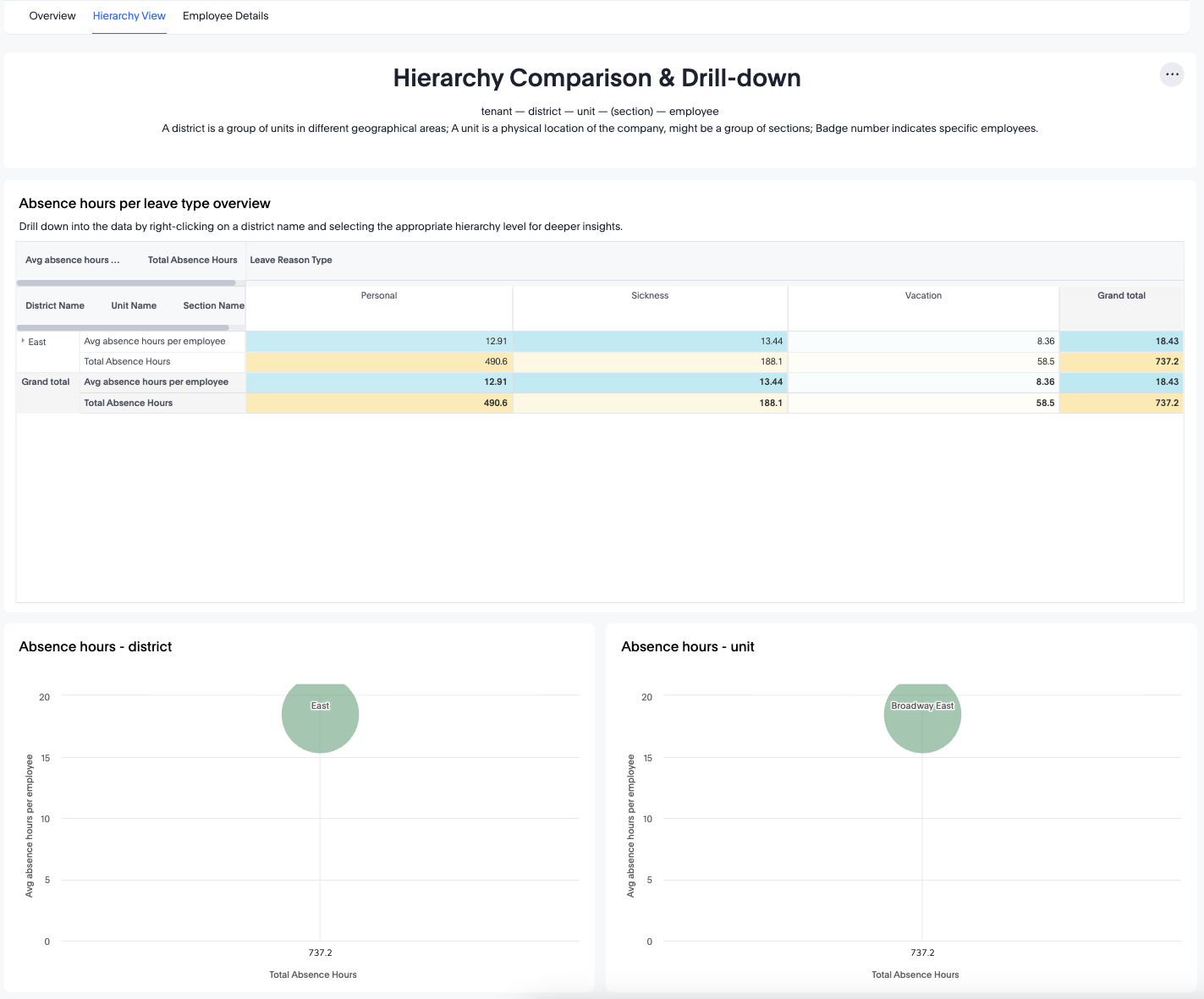The height and width of the screenshot is (999, 1204).
Task: Click the horizontal scrollbar under the measure headers
Action: click(126, 283)
